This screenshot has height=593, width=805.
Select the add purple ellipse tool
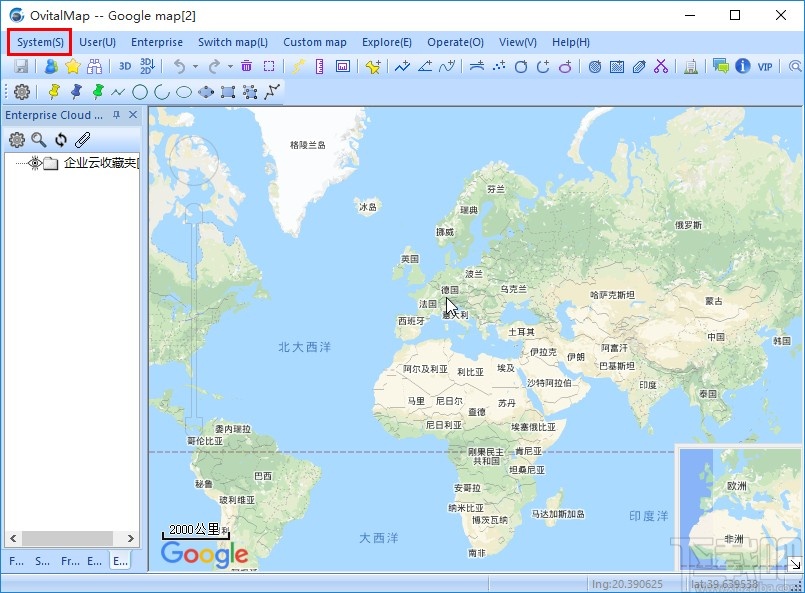click(565, 66)
